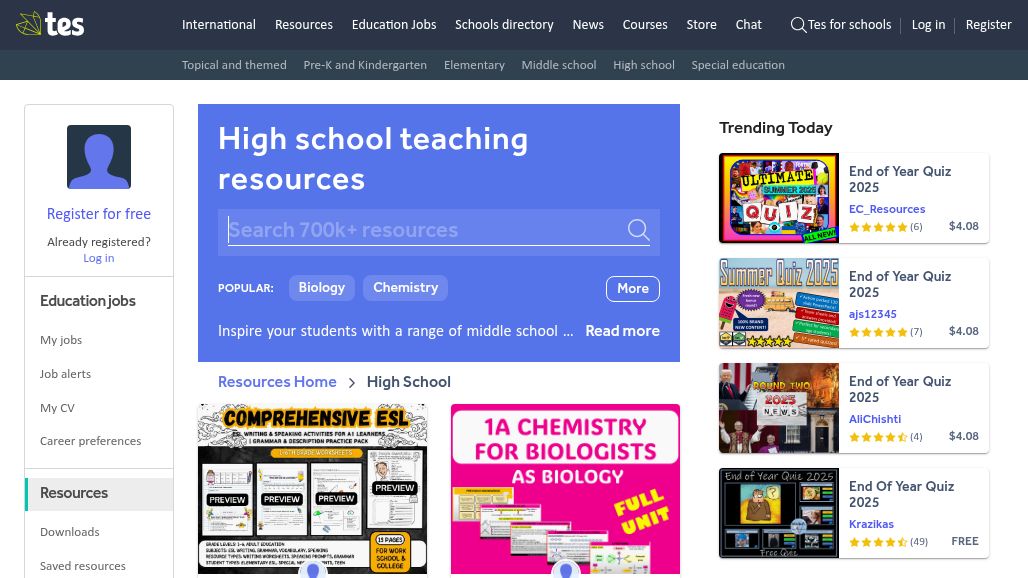Click Tes for schools link

tap(850, 25)
